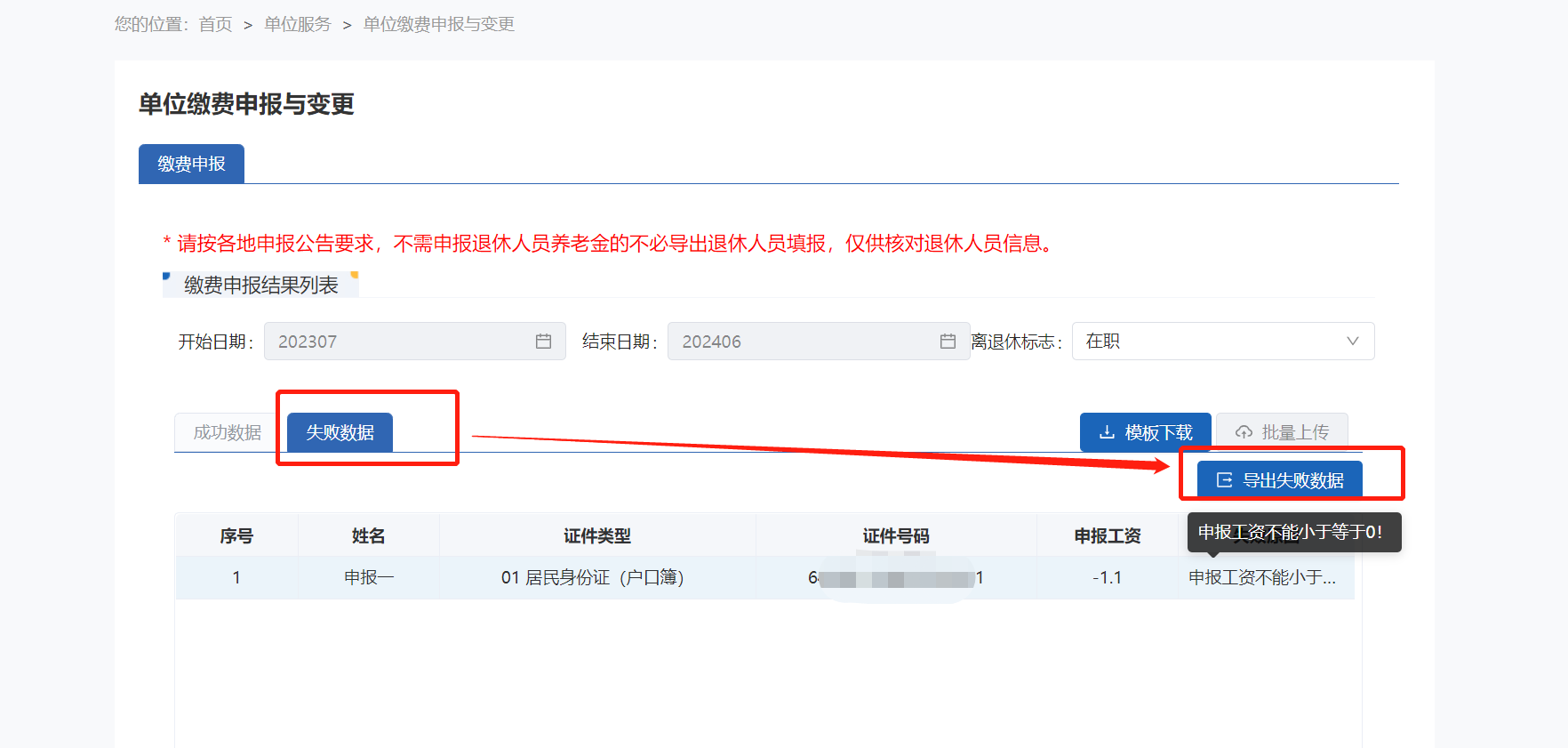The height and width of the screenshot is (748, 1568).
Task: Click the calendar icon in 结束日期 field
Action: pos(948,342)
